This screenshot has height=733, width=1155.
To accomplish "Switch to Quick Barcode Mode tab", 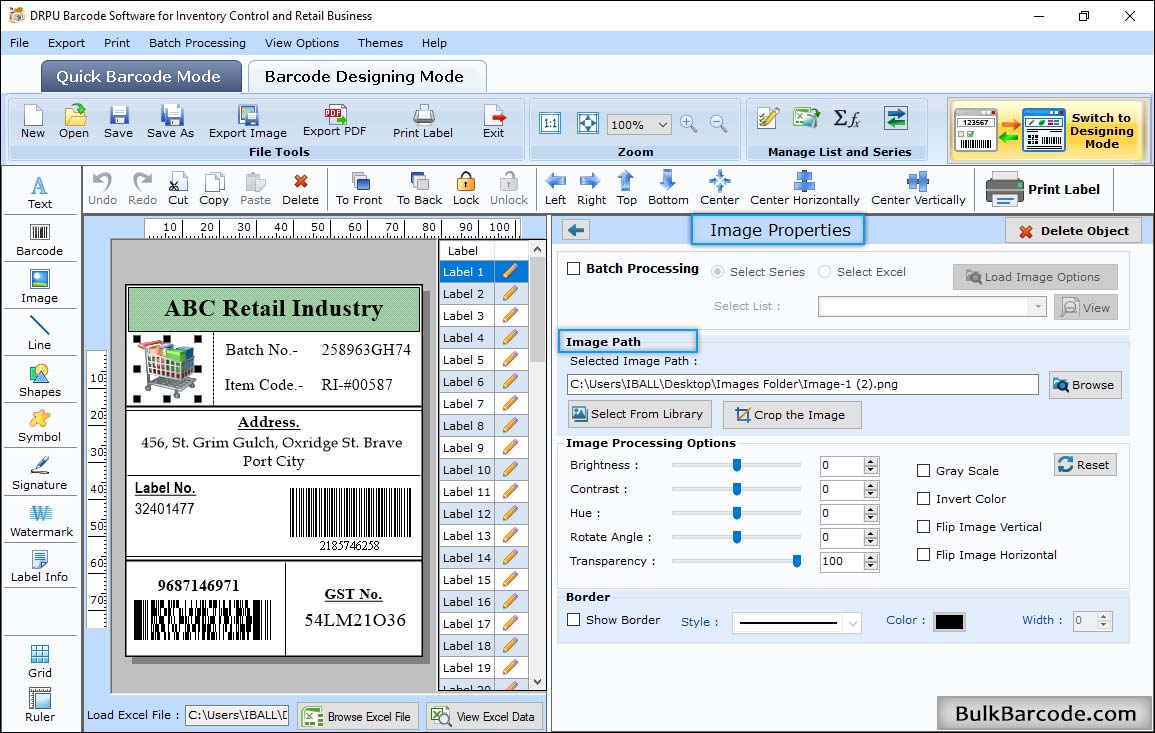I will [141, 77].
